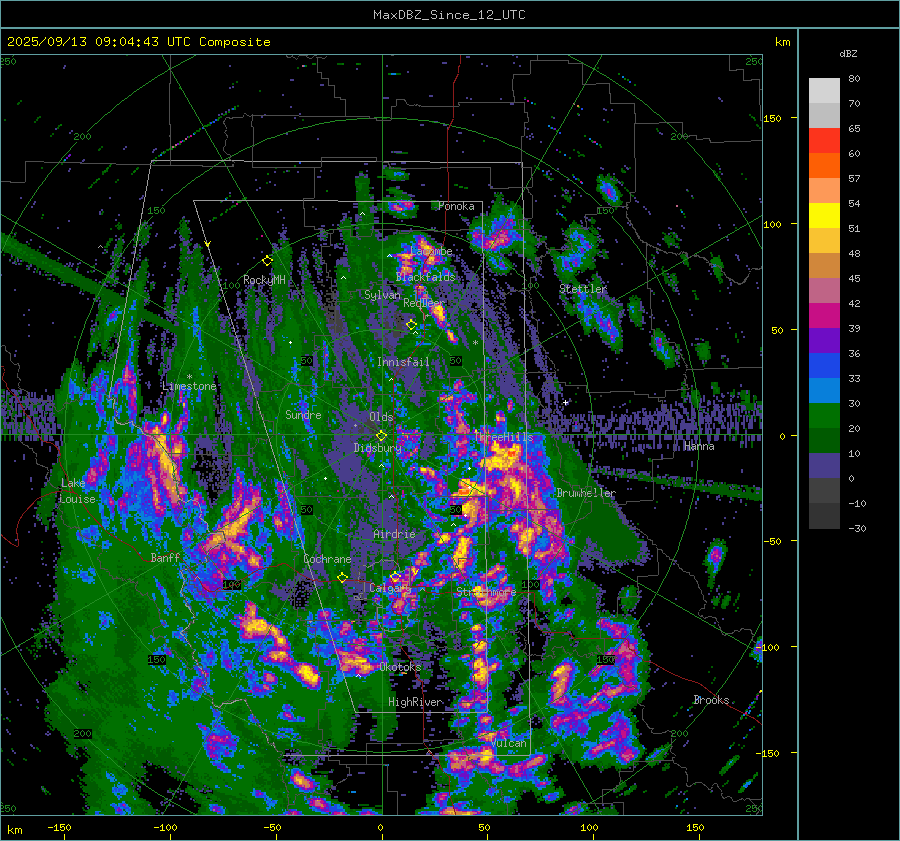The width and height of the screenshot is (900, 841).
Task: Click the Cochrane label
Action: (x=327, y=559)
